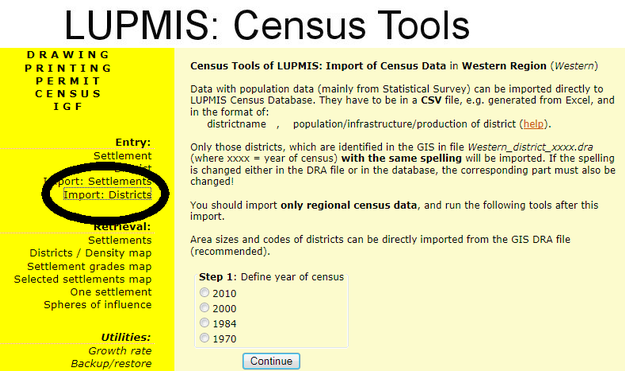The height and width of the screenshot is (371, 625).
Task: Select census year 1984
Action: click(x=204, y=323)
